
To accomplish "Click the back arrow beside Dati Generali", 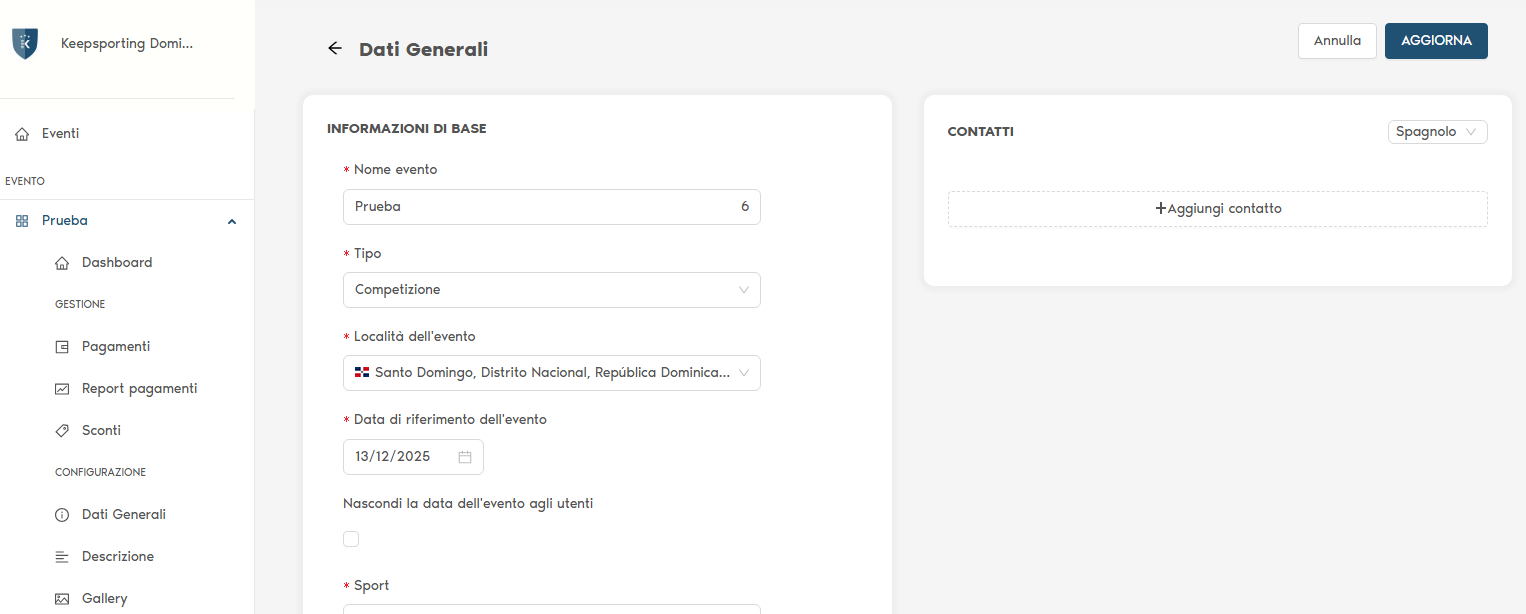I will coord(335,49).
